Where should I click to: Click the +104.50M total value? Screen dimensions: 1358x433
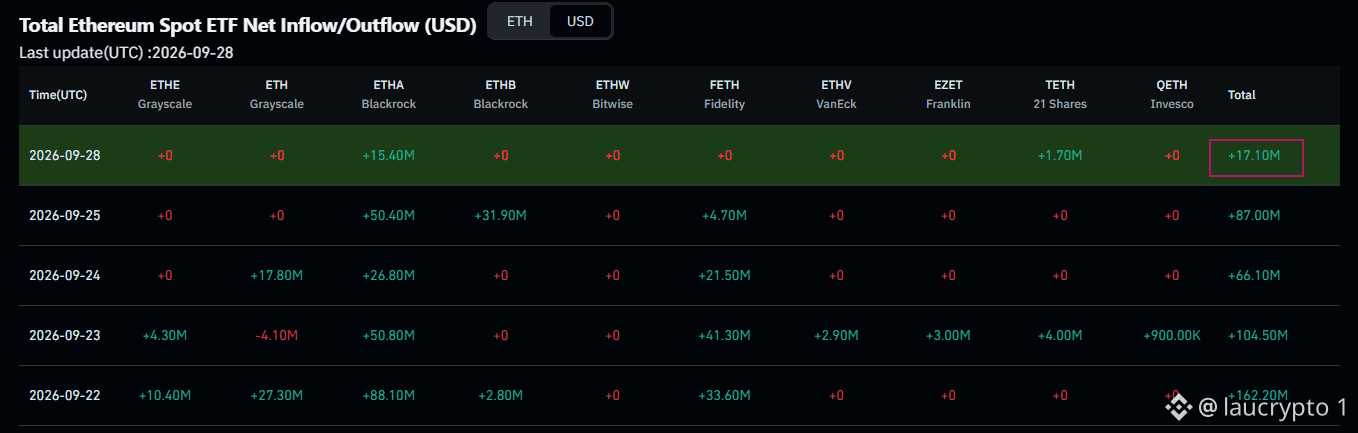[1258, 335]
